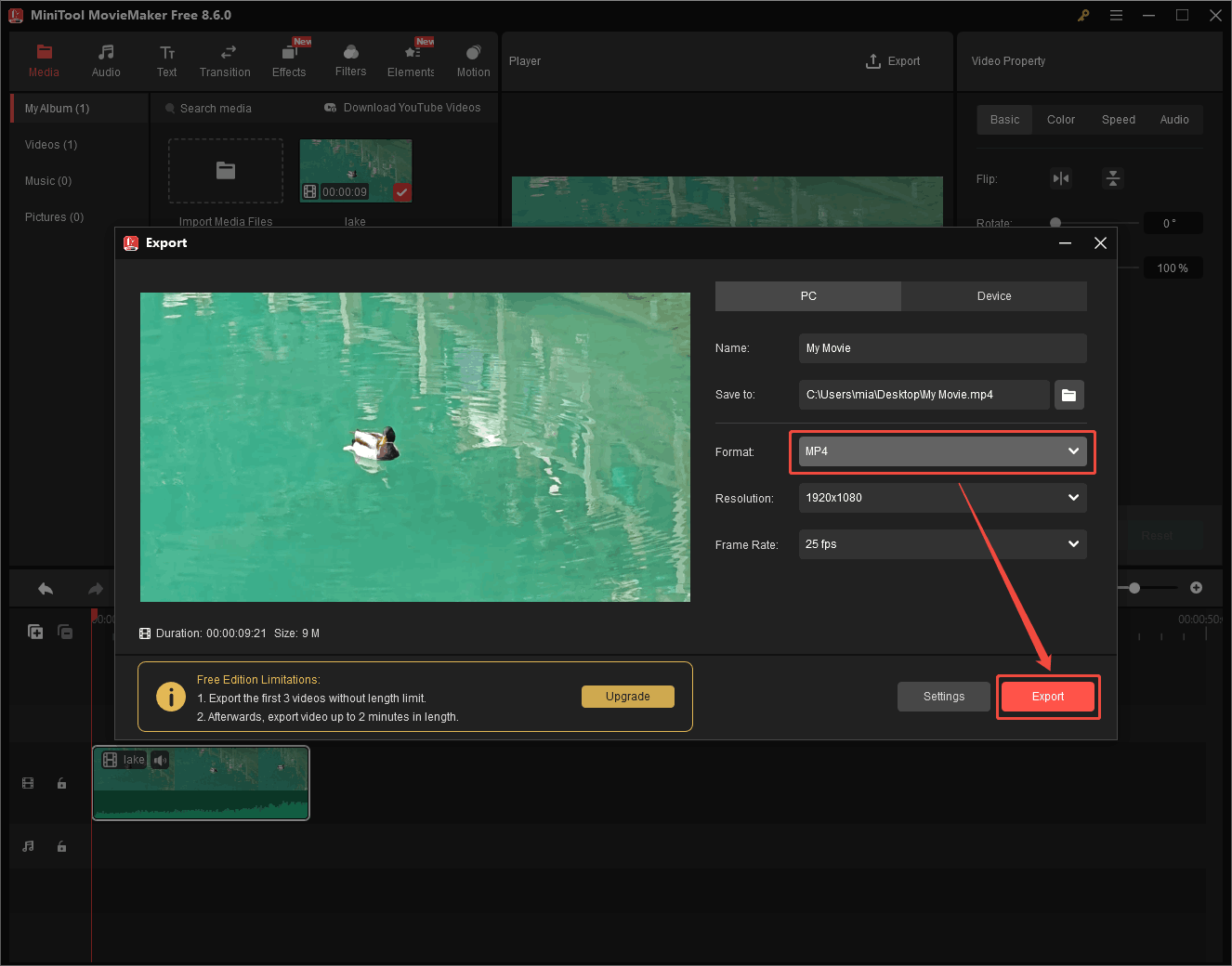Image resolution: width=1232 pixels, height=966 pixels.
Task: Select the lake video thumbnail in media
Action: [x=356, y=171]
